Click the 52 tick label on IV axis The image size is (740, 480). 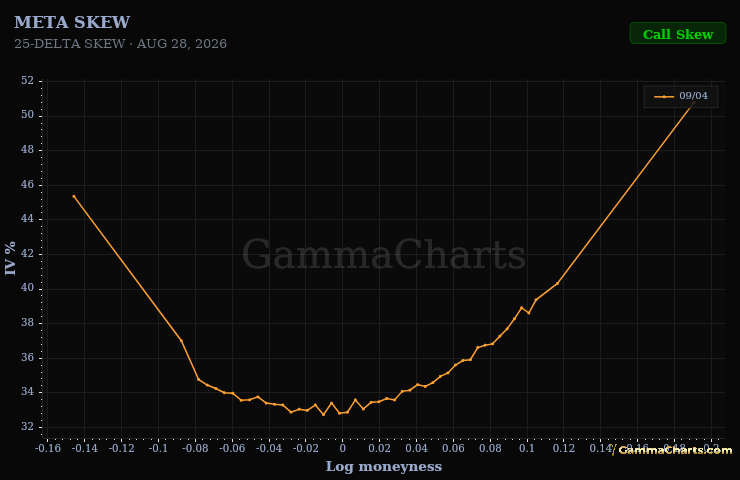coord(27,81)
